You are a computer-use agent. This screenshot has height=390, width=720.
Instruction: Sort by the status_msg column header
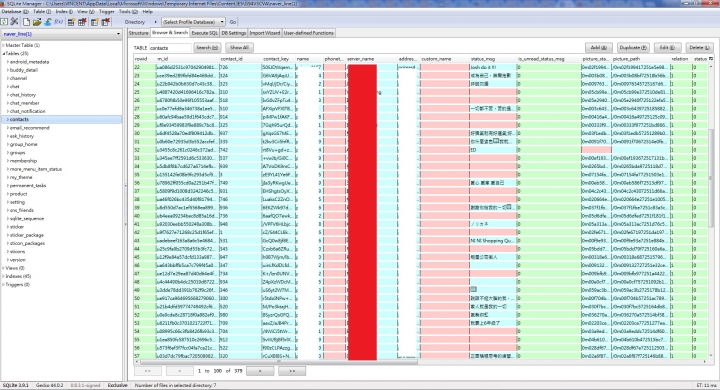point(493,59)
